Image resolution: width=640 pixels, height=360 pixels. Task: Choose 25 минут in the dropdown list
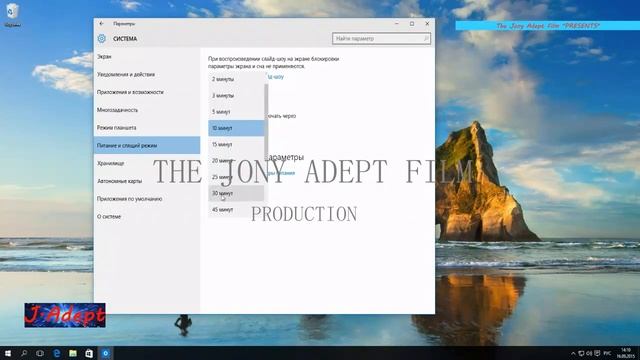(x=236, y=177)
